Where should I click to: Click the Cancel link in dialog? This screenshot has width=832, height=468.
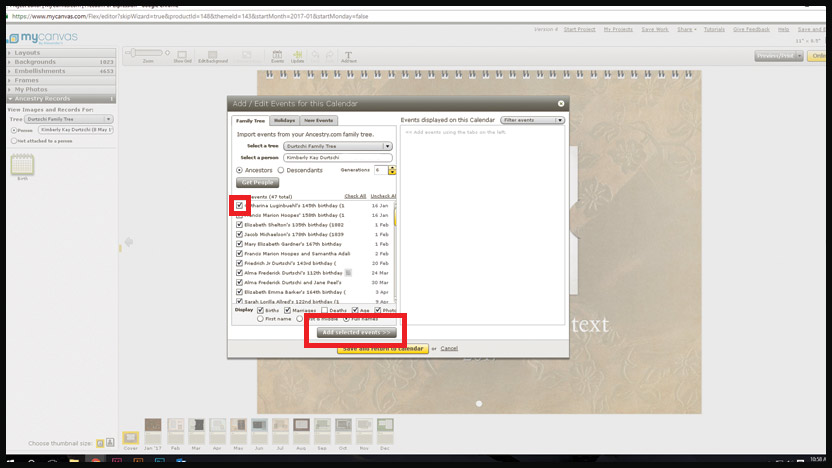coord(449,349)
